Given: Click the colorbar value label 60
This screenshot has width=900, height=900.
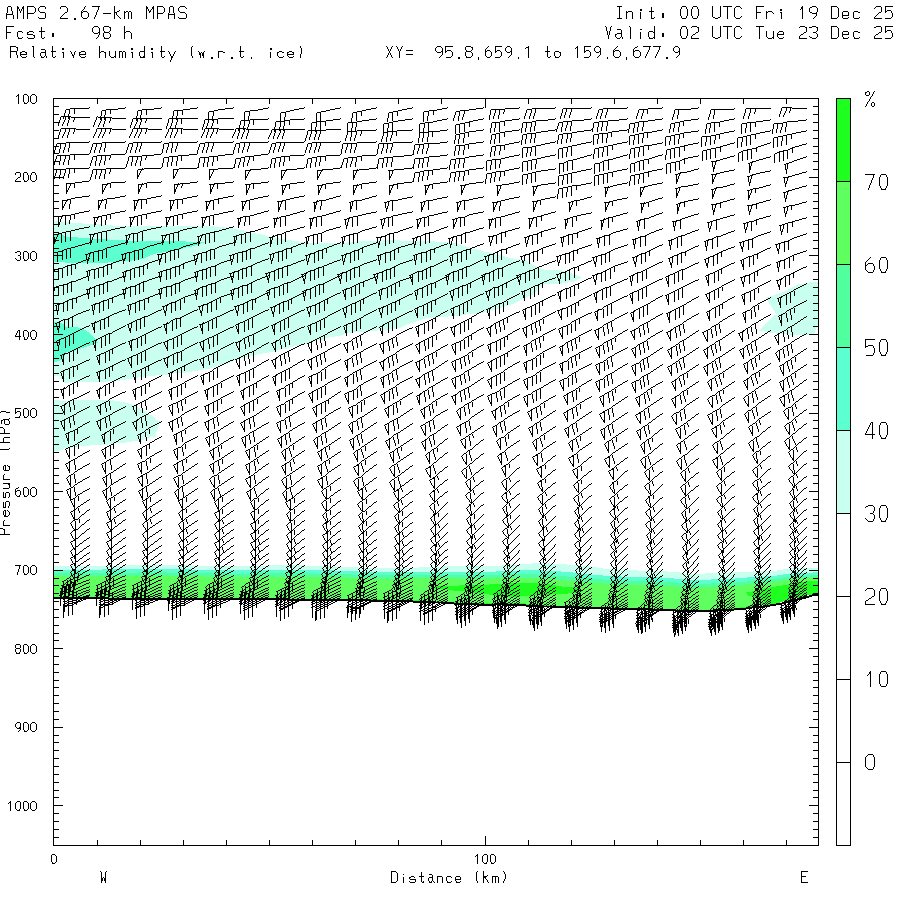Looking at the screenshot, I should click(876, 266).
